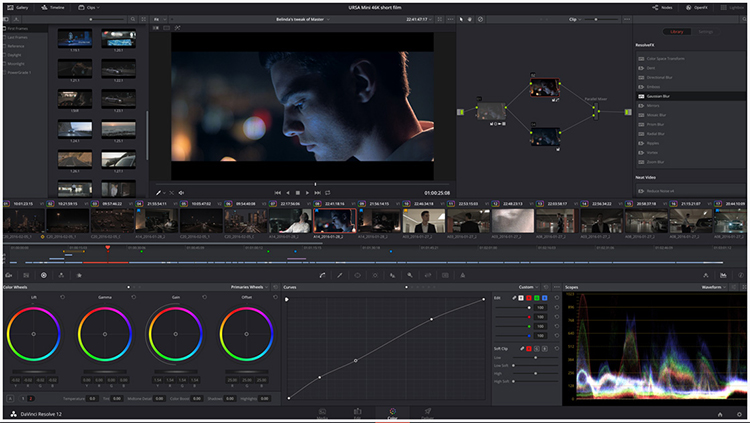Viewport: 750px width, 423px height.
Task: Toggle the OpenFX panel
Action: click(x=696, y=8)
